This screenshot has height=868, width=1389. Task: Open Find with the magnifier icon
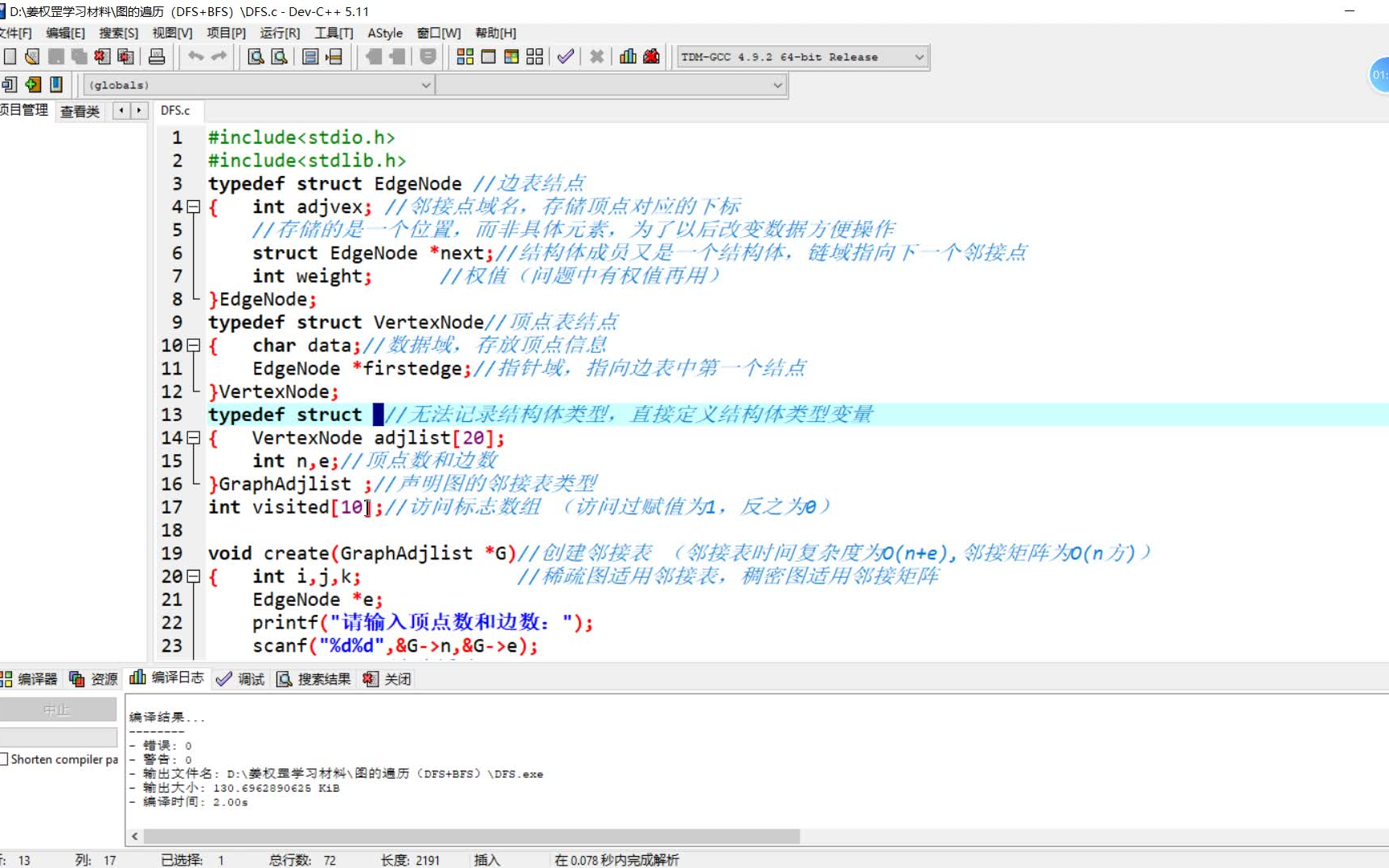click(256, 56)
